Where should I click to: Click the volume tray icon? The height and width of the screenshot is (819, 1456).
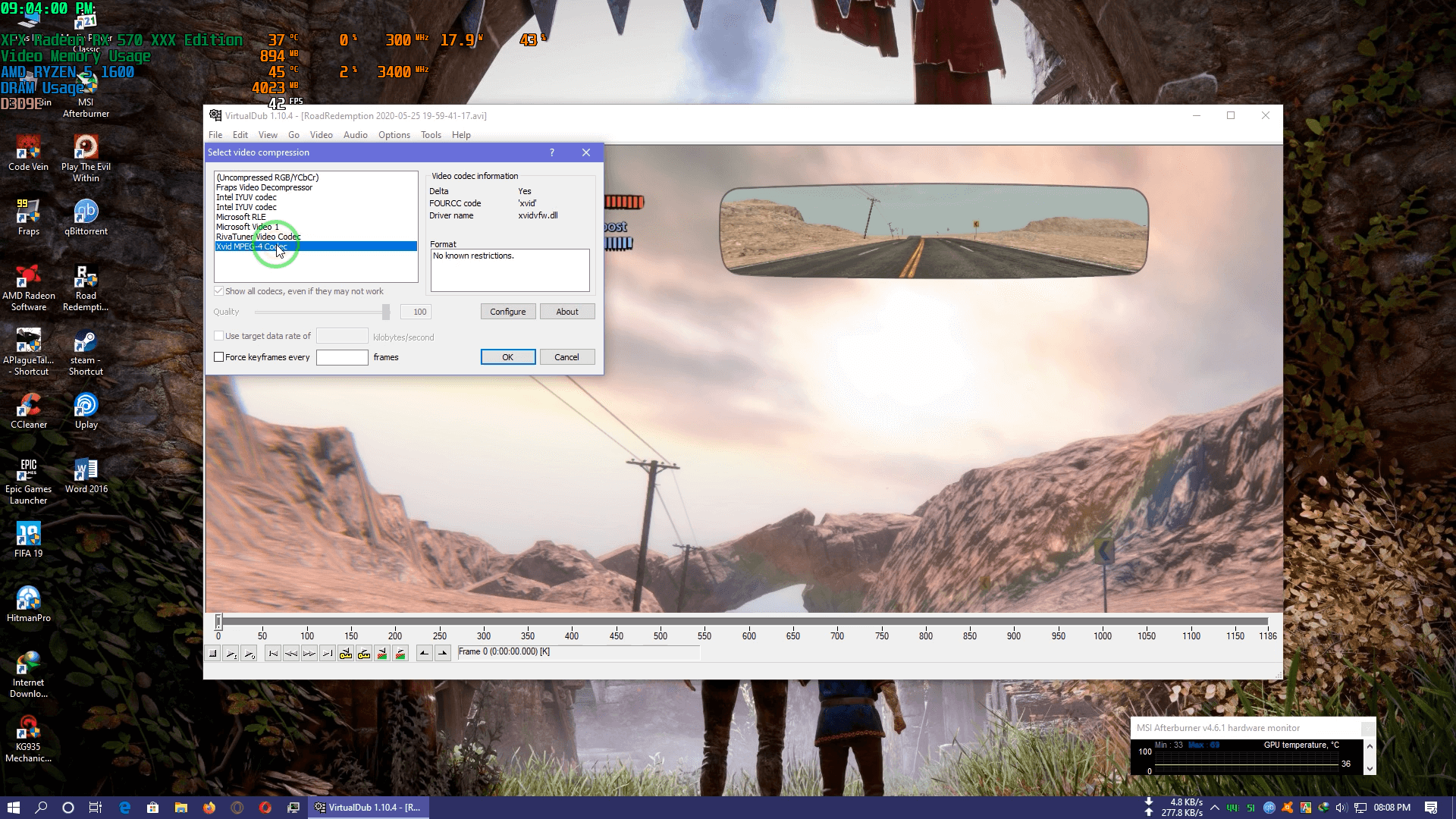(x=1341, y=808)
